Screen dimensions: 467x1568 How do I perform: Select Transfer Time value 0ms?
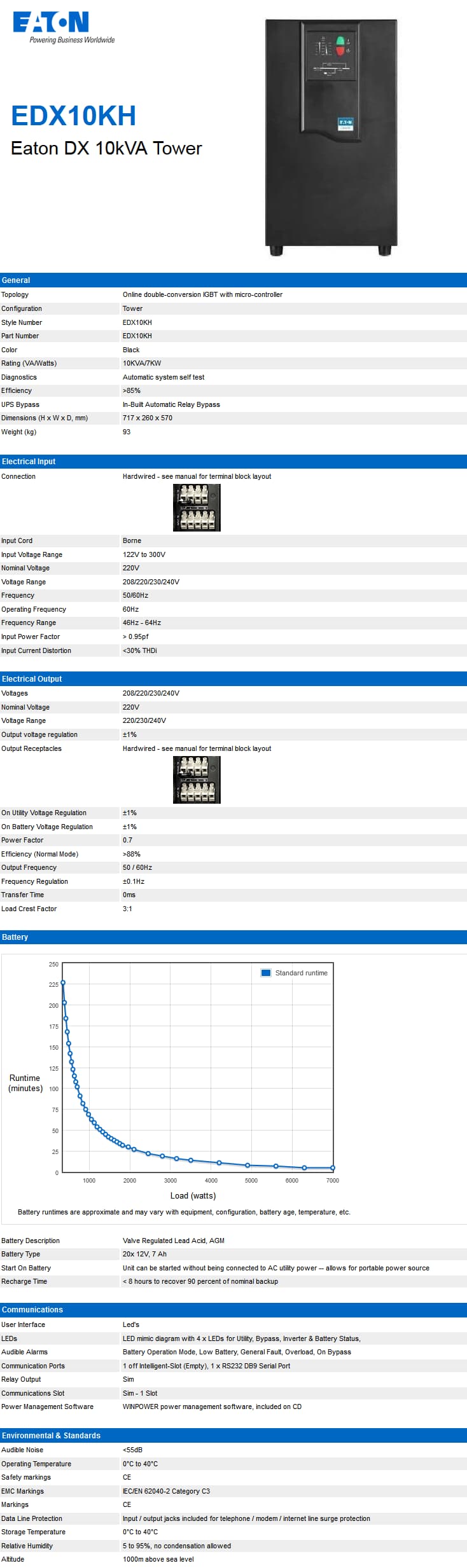(129, 895)
